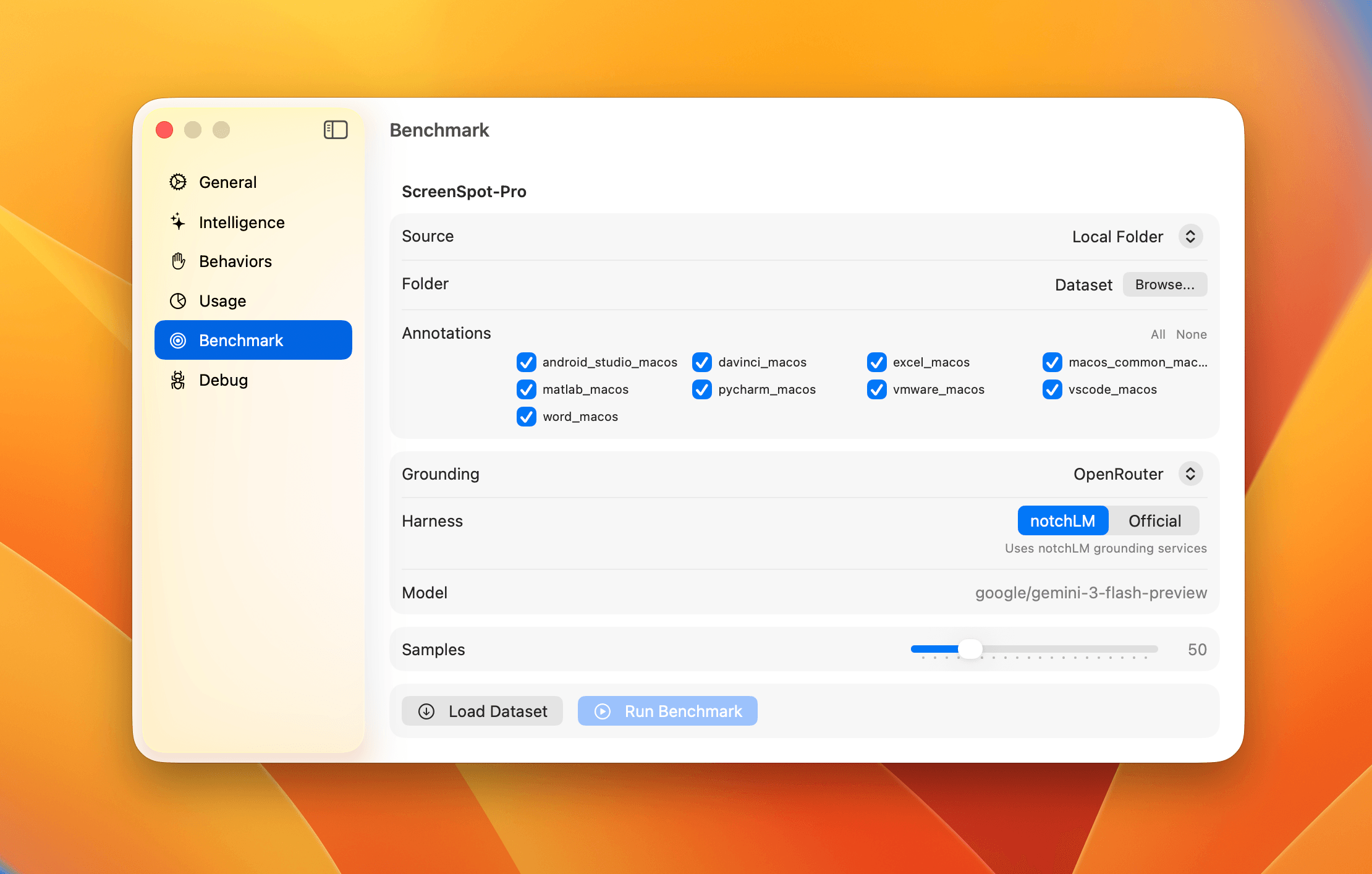Go to the Usage section
1372x874 pixels.
tap(253, 301)
